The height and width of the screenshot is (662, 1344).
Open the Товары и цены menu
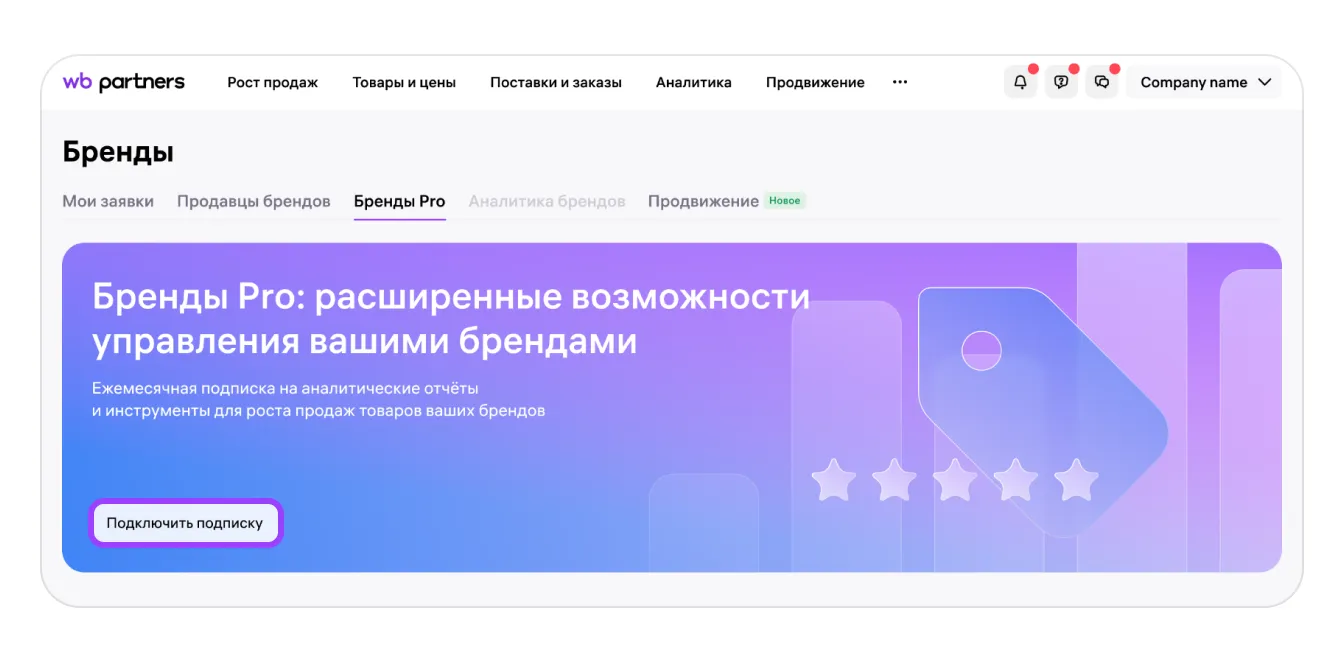pyautogui.click(x=404, y=82)
